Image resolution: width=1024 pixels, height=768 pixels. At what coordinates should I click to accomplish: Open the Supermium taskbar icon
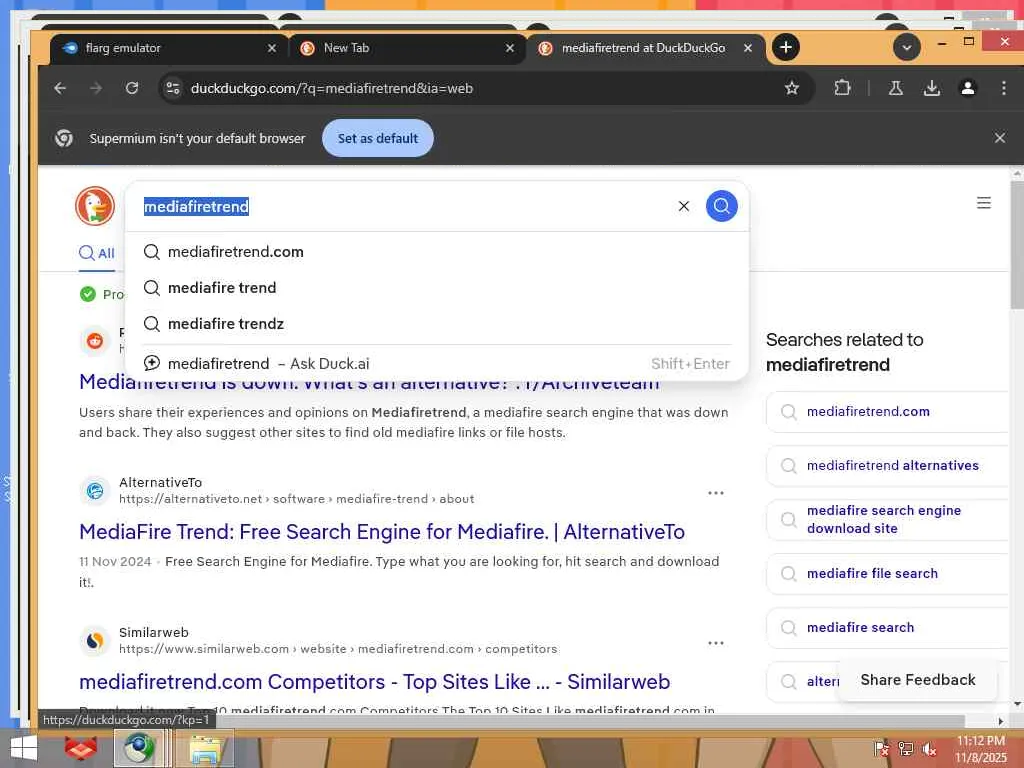pyautogui.click(x=140, y=748)
